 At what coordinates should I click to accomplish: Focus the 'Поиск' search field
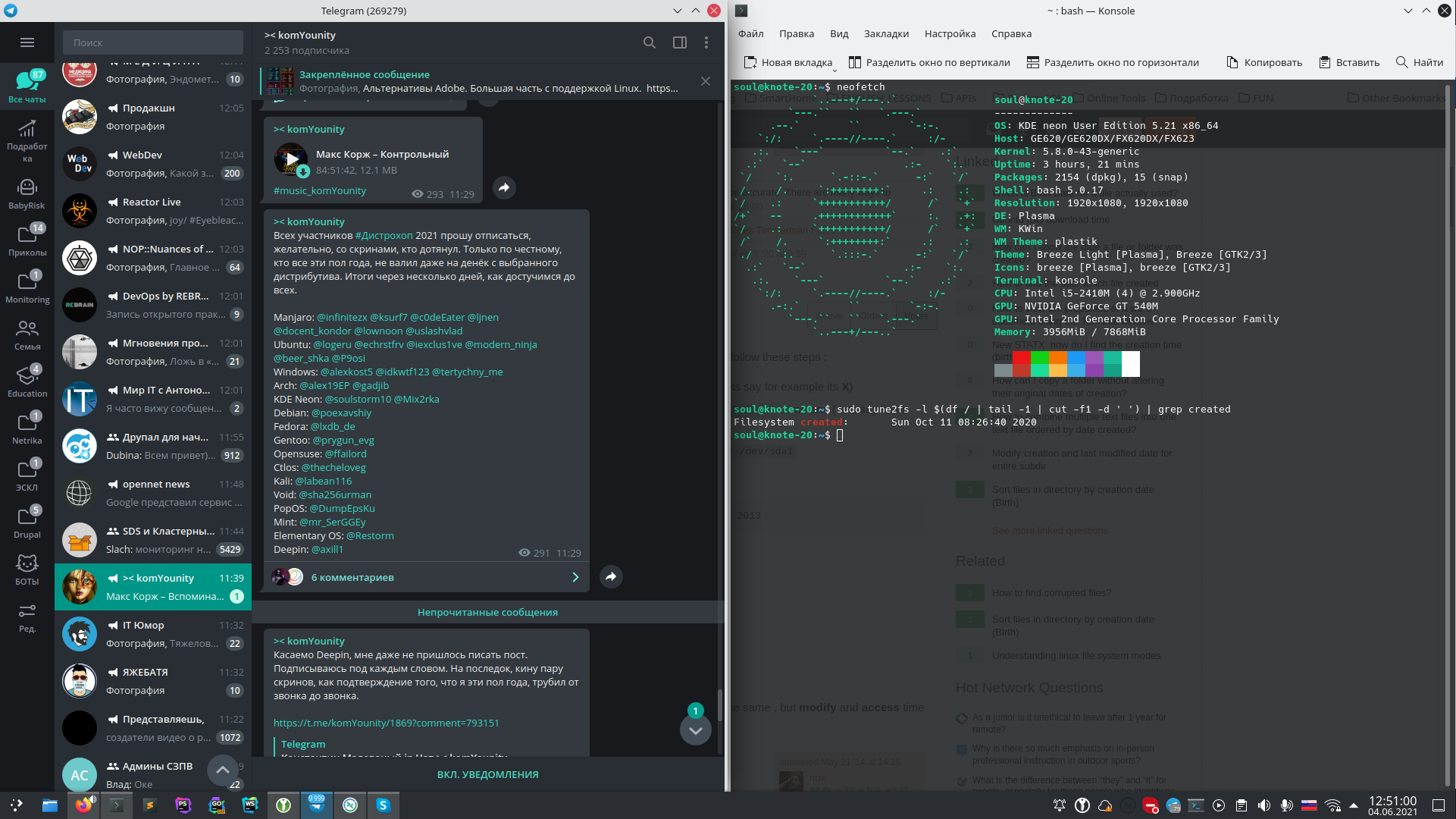pos(153,42)
